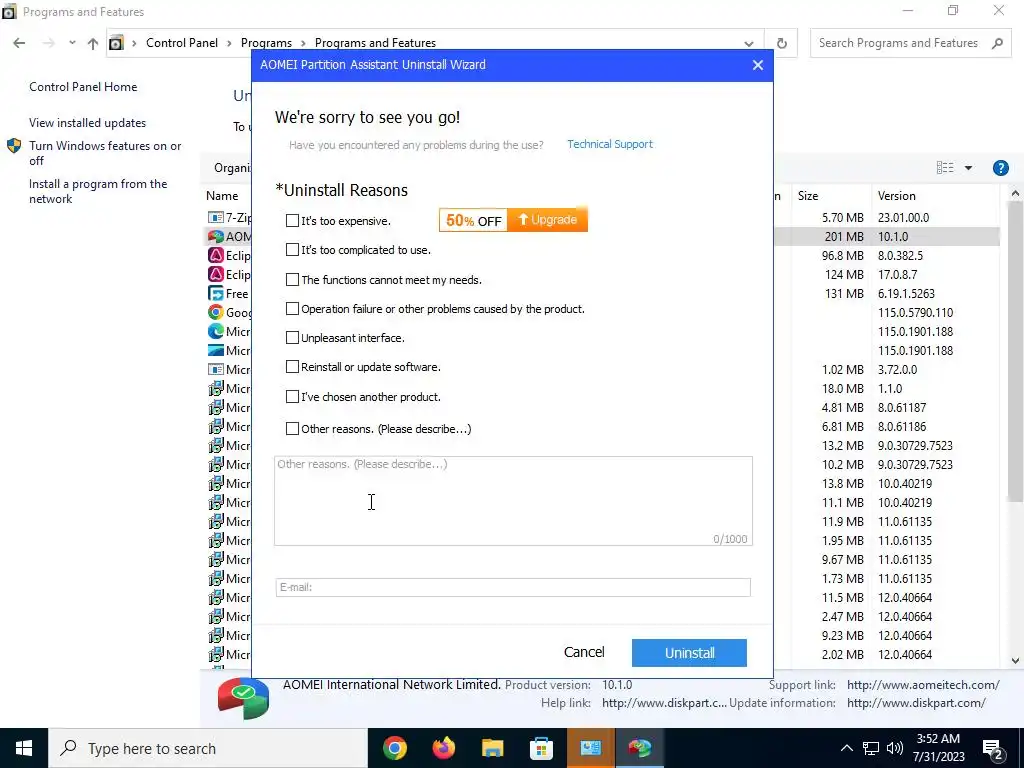Image resolution: width=1024 pixels, height=768 pixels.
Task: Open the blue help question mark icon
Action: tap(1000, 168)
